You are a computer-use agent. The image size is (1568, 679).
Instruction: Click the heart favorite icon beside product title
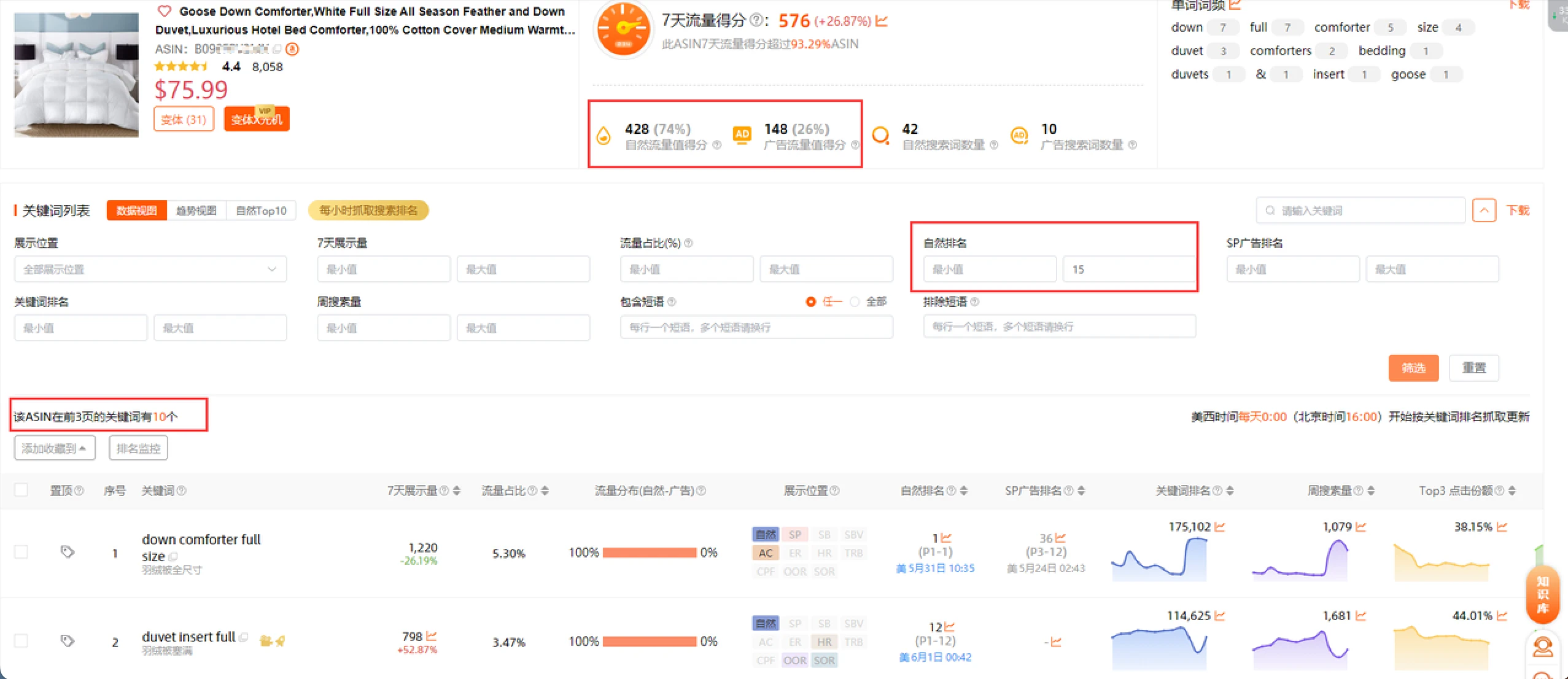[x=164, y=11]
